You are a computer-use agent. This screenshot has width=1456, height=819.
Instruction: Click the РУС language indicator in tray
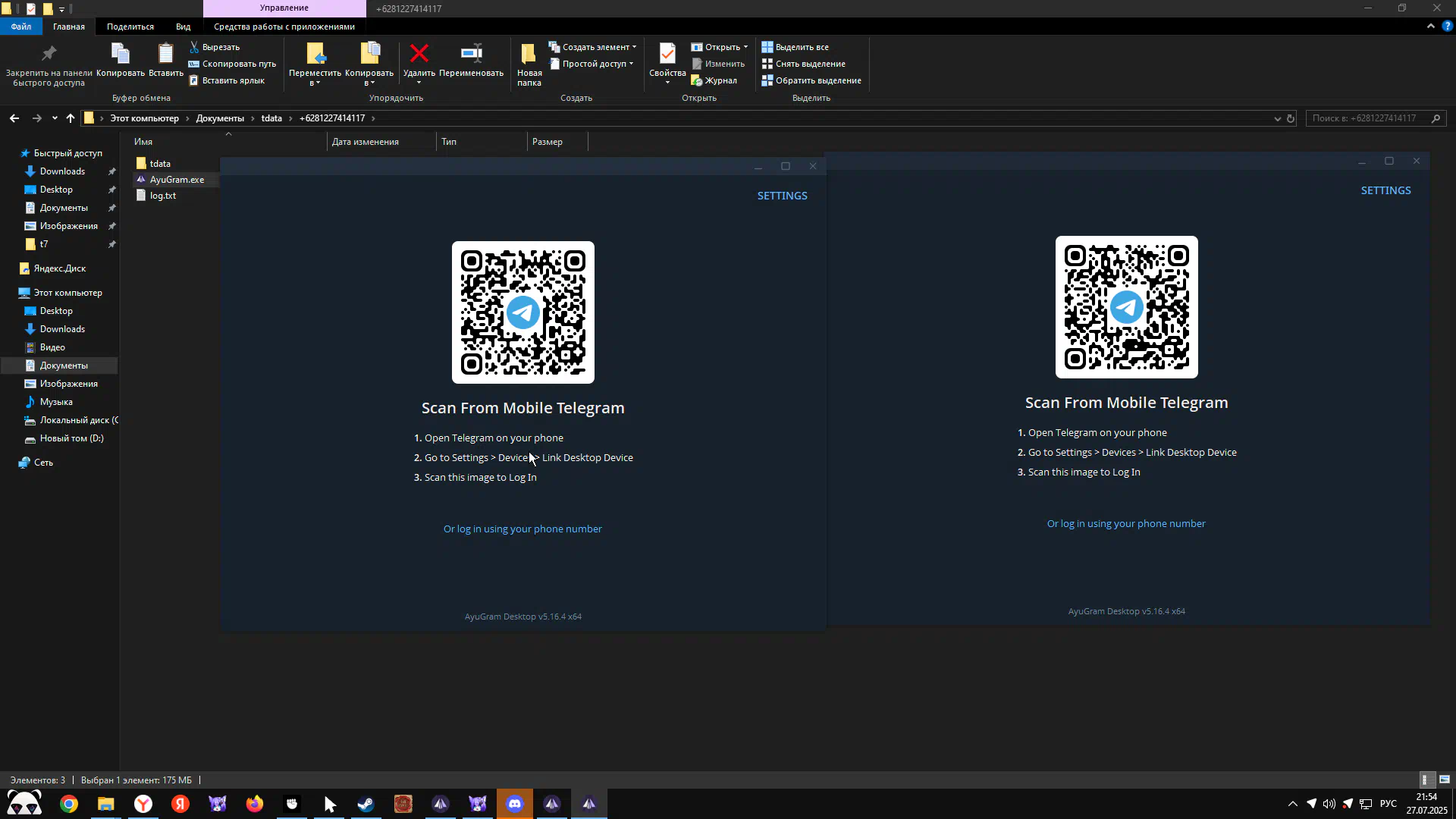click(x=1388, y=804)
